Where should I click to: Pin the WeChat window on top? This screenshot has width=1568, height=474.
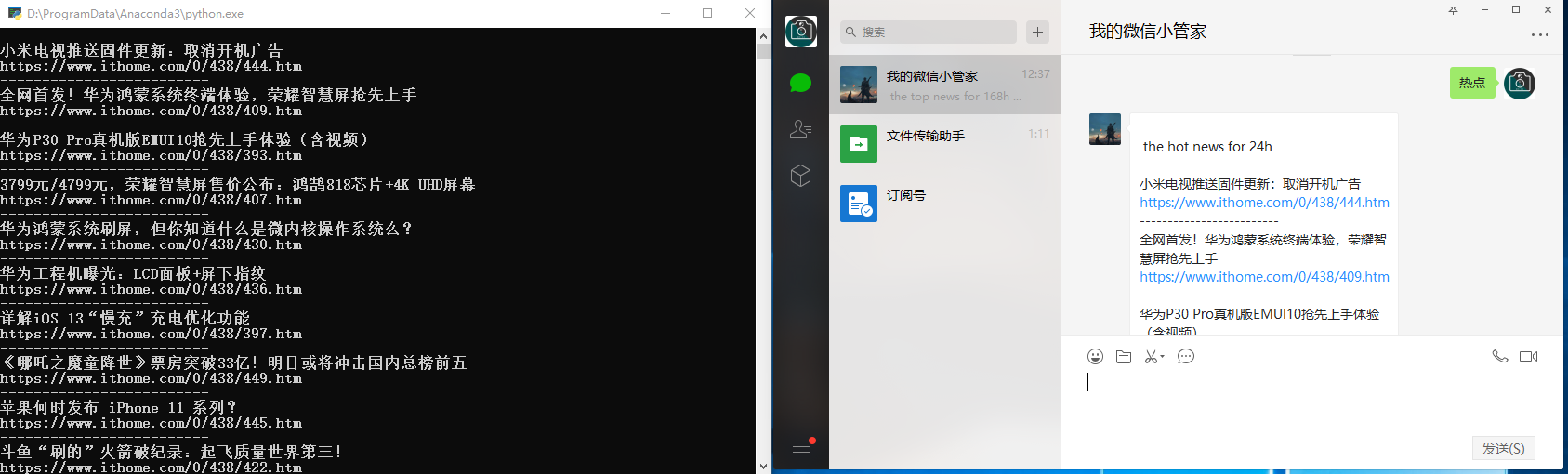1453,10
